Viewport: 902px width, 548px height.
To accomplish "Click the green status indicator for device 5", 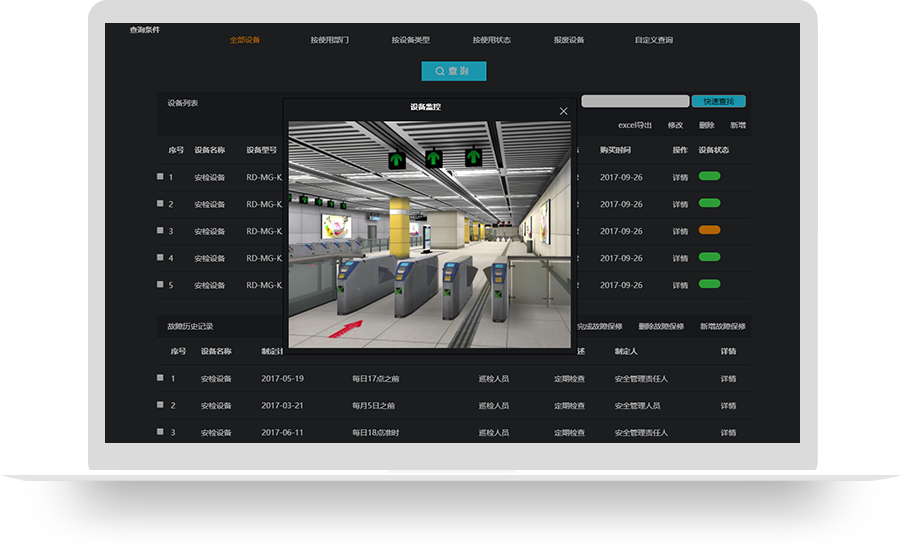I will pos(709,284).
